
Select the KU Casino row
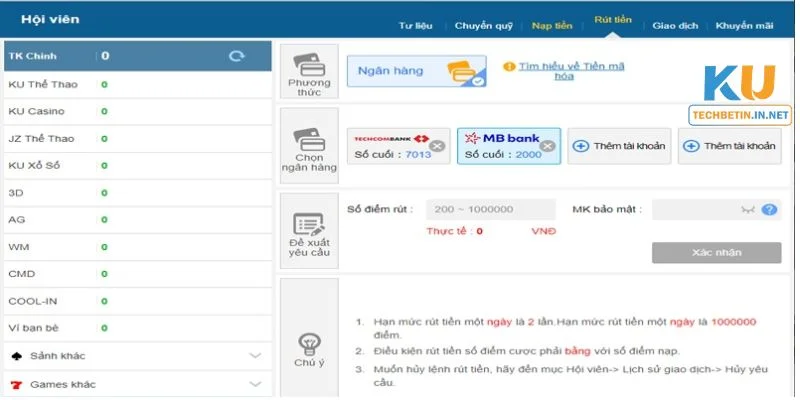[138, 112]
